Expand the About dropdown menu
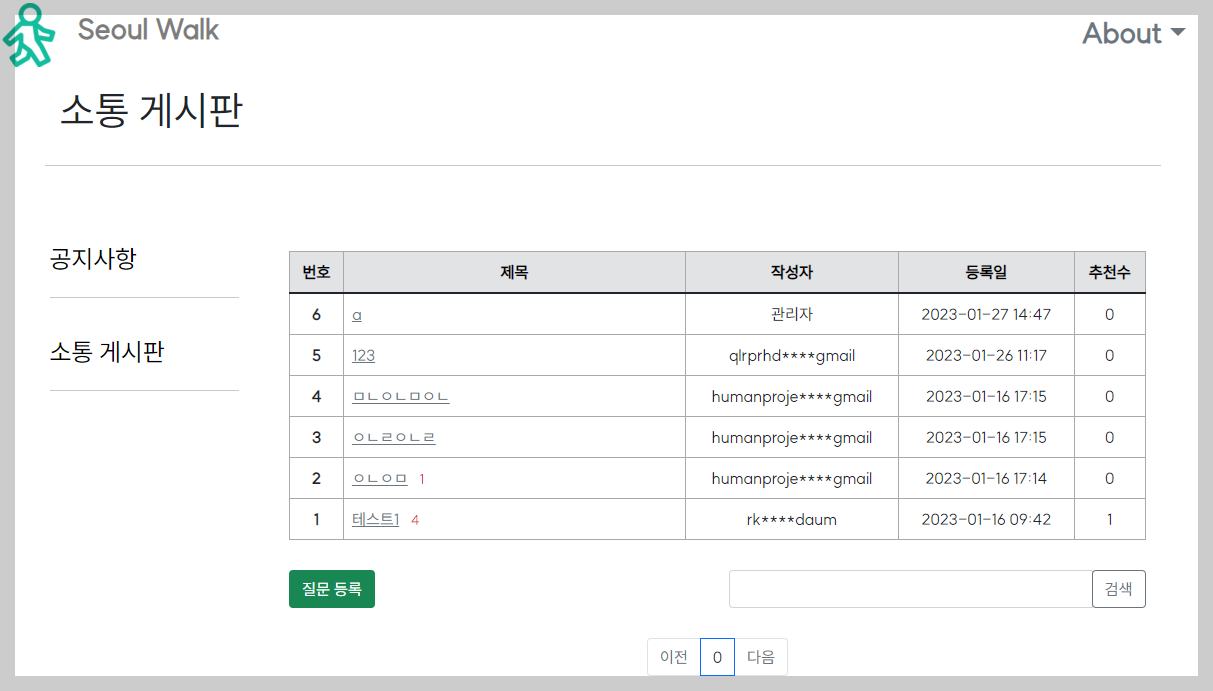 pyautogui.click(x=1122, y=33)
